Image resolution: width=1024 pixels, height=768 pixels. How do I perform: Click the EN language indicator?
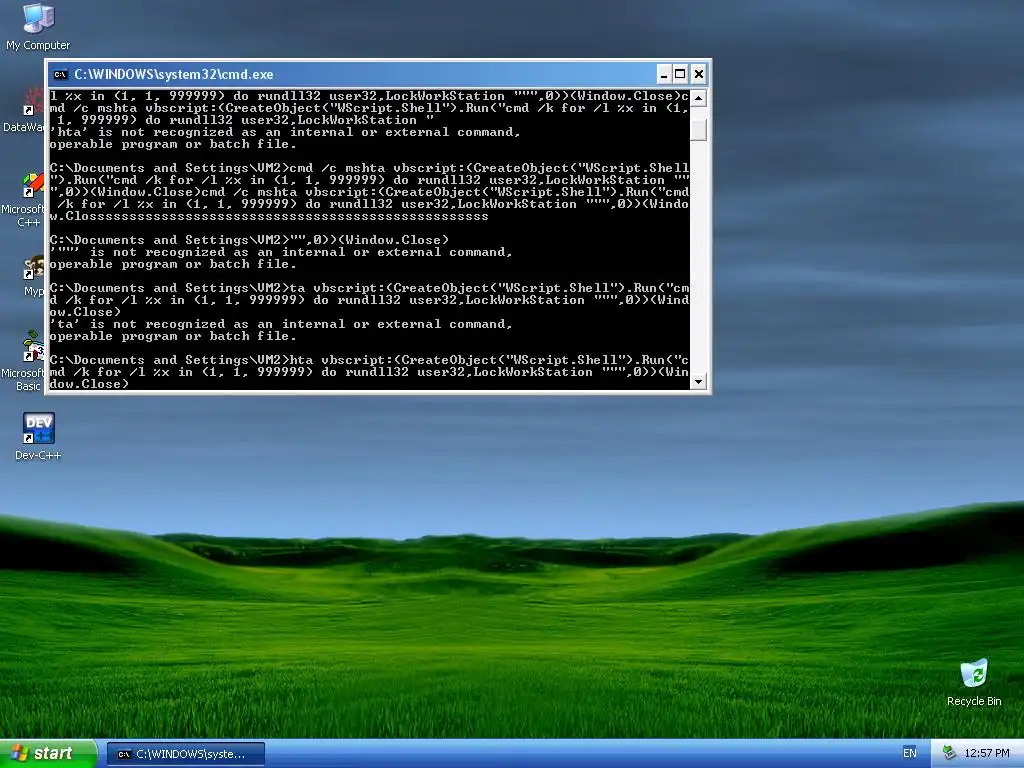[909, 753]
